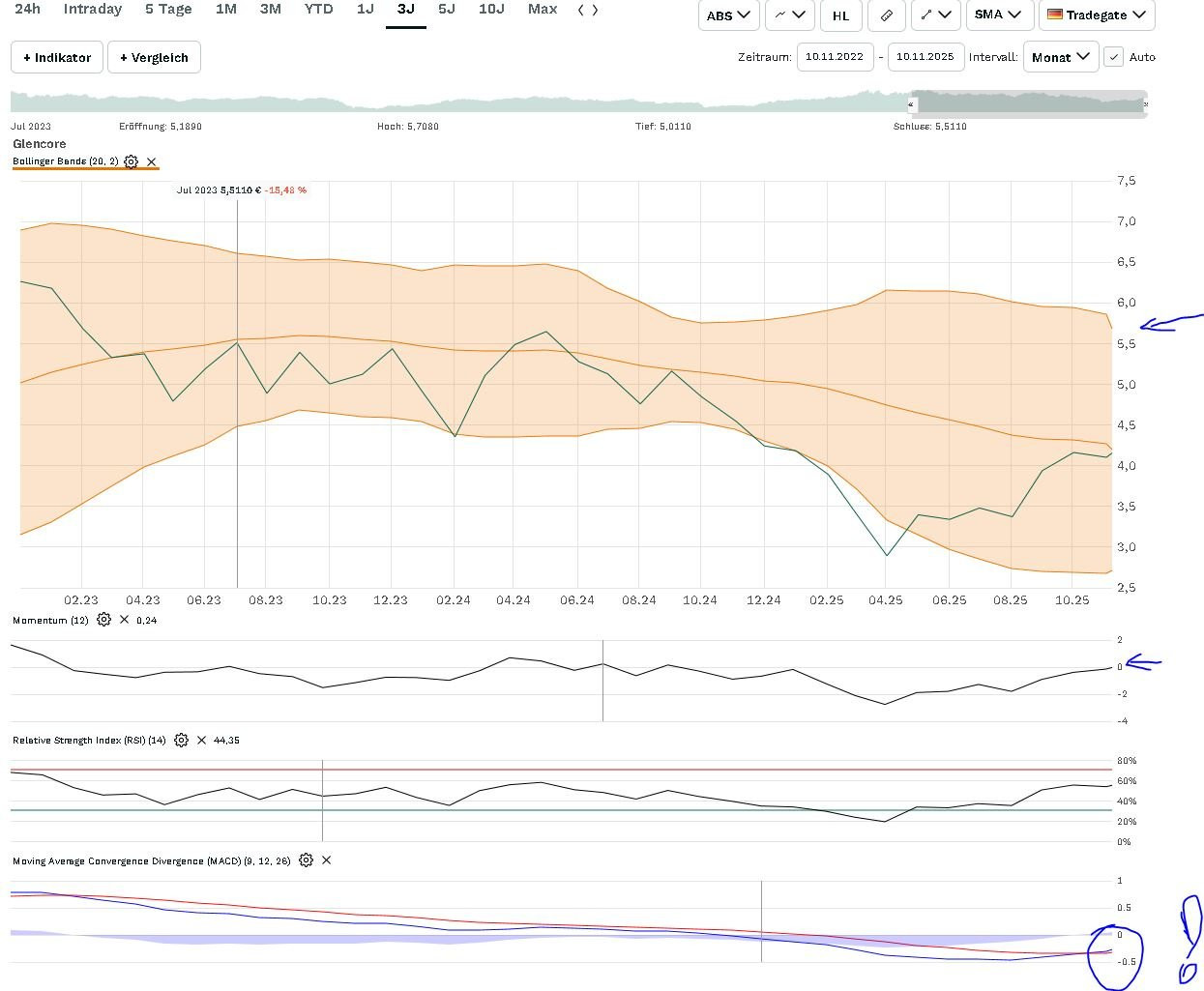The image size is (1204, 991).
Task: Open MACD indicator settings gear
Action: [x=306, y=860]
